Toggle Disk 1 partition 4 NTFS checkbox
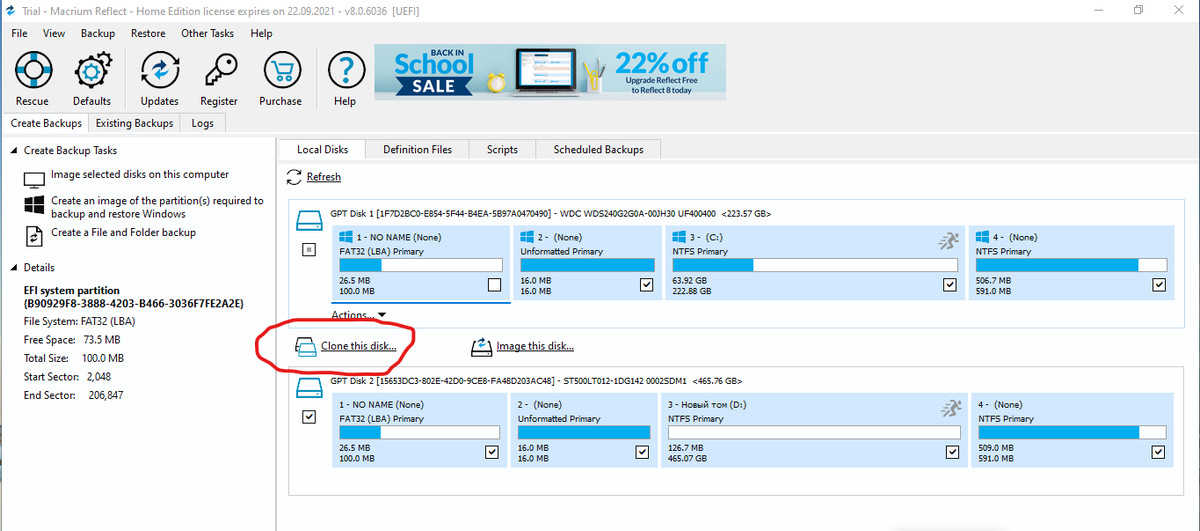1200x531 pixels. (1159, 286)
